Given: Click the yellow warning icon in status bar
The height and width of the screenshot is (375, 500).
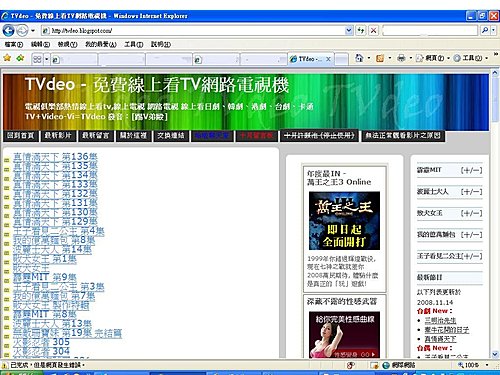Looking at the screenshot, I should pos(5,365).
